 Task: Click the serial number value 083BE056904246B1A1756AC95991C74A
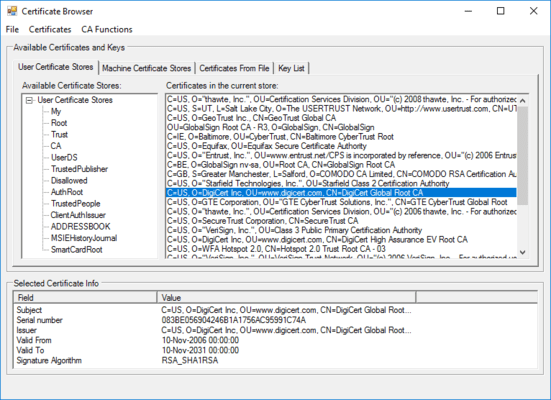(234, 320)
